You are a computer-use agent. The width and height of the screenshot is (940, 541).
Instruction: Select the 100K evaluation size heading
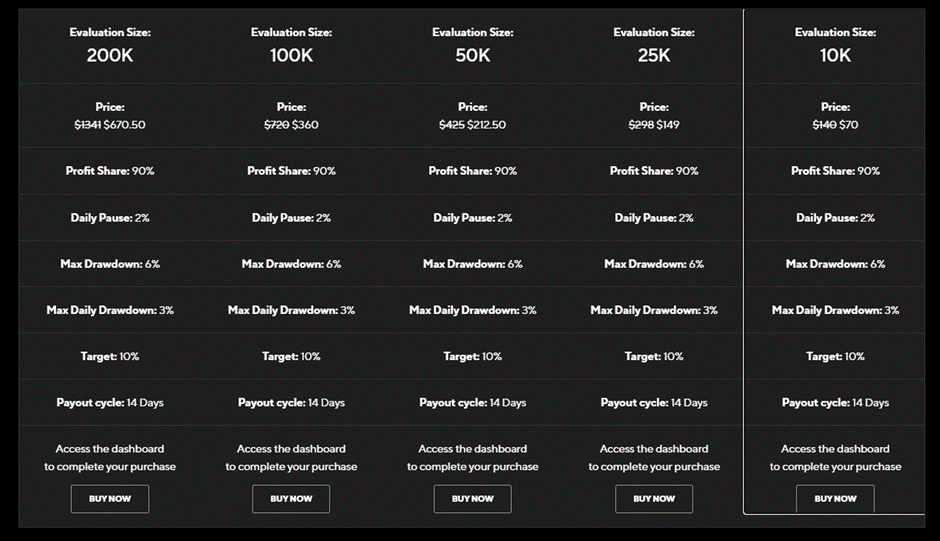click(291, 55)
